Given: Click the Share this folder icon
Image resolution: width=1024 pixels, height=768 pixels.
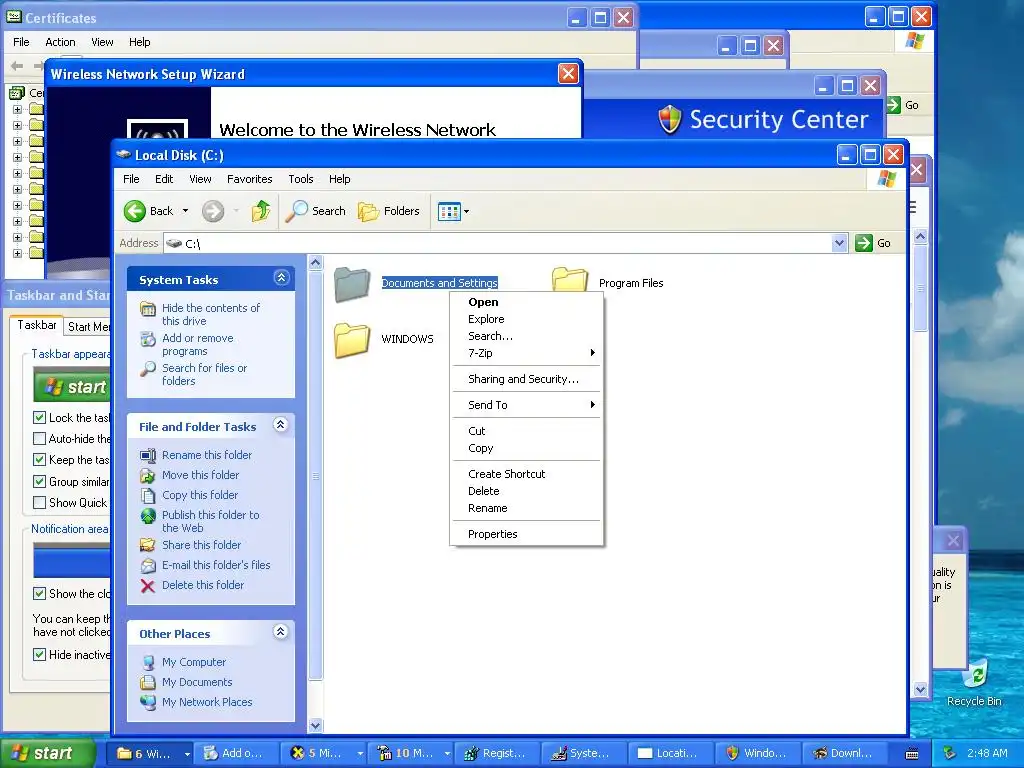Looking at the screenshot, I should click(148, 545).
